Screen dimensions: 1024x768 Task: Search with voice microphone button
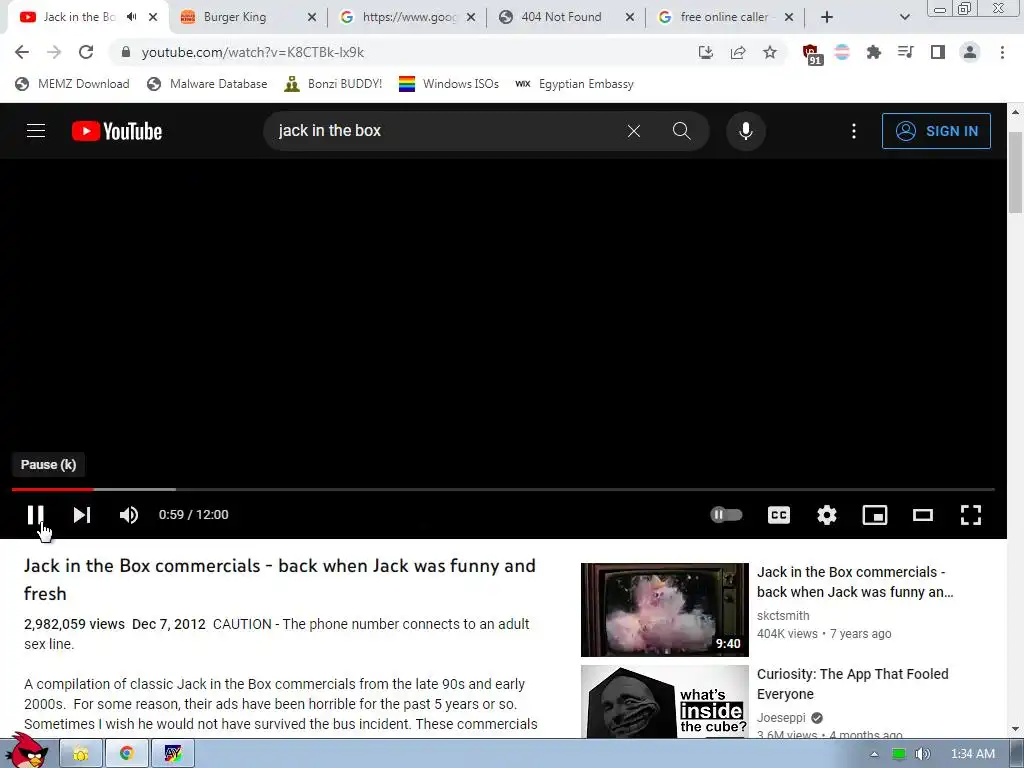coord(746,131)
